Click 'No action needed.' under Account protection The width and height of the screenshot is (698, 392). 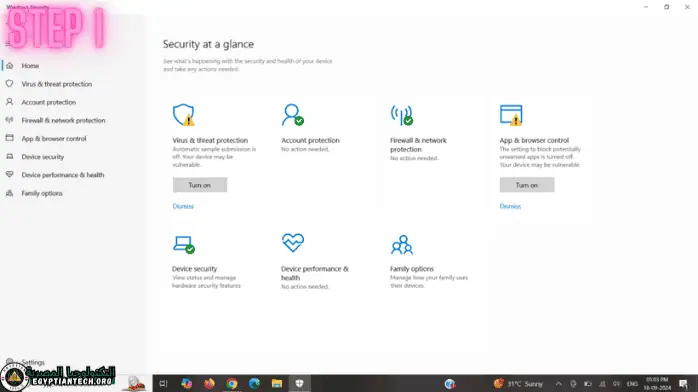[x=305, y=150]
